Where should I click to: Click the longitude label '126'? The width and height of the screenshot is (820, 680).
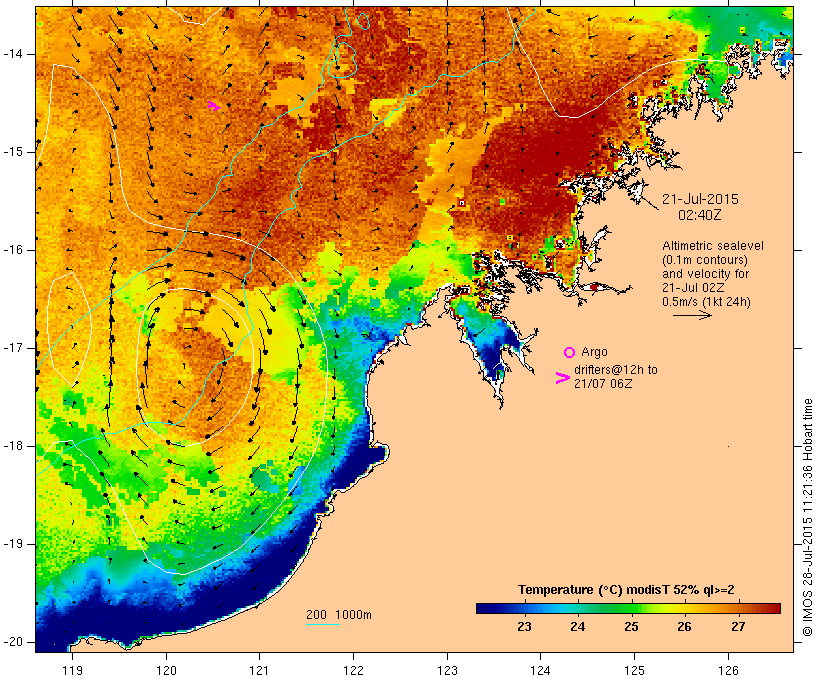(x=728, y=670)
